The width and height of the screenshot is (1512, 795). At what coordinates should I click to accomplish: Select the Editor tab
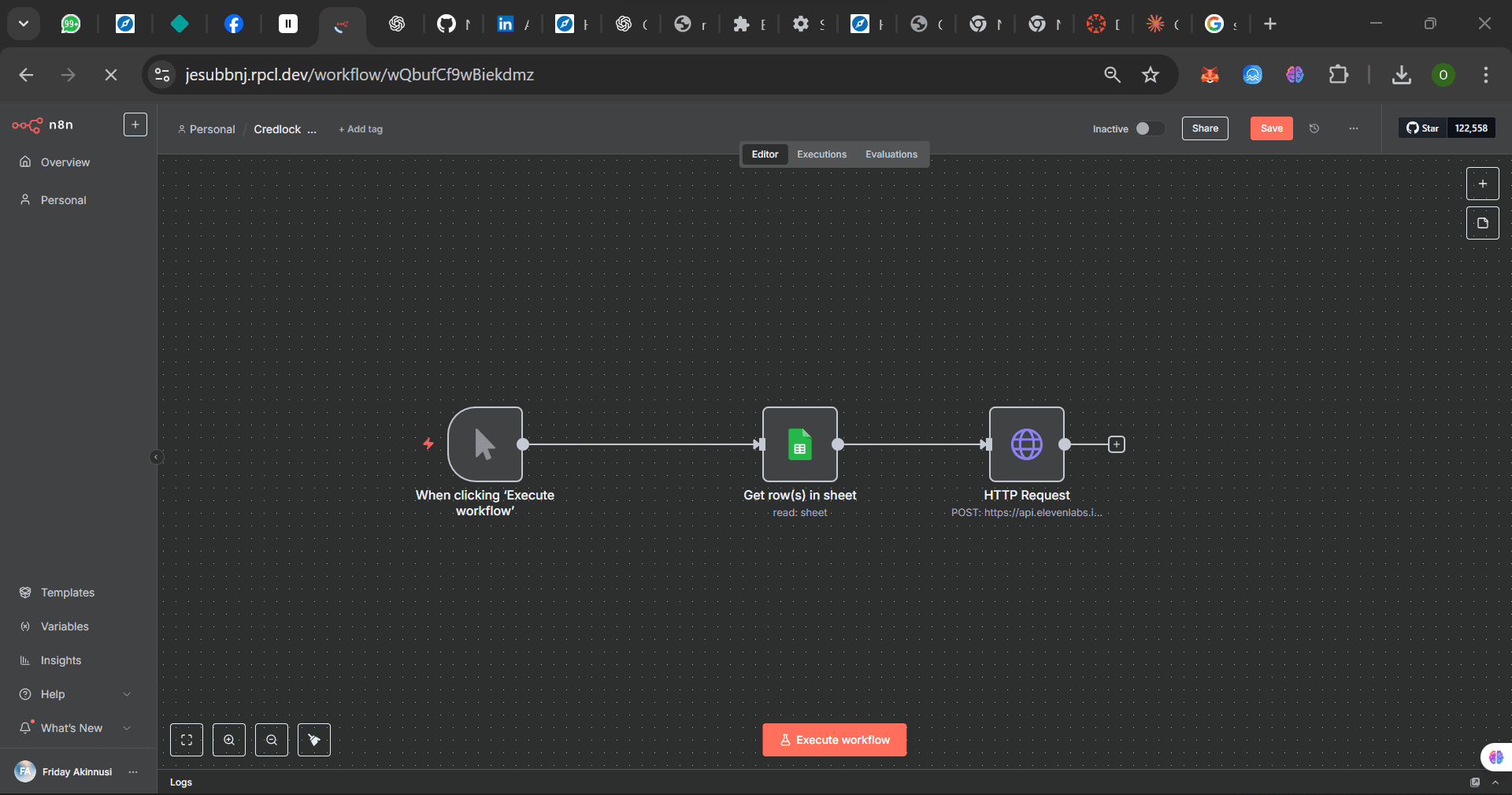click(765, 154)
